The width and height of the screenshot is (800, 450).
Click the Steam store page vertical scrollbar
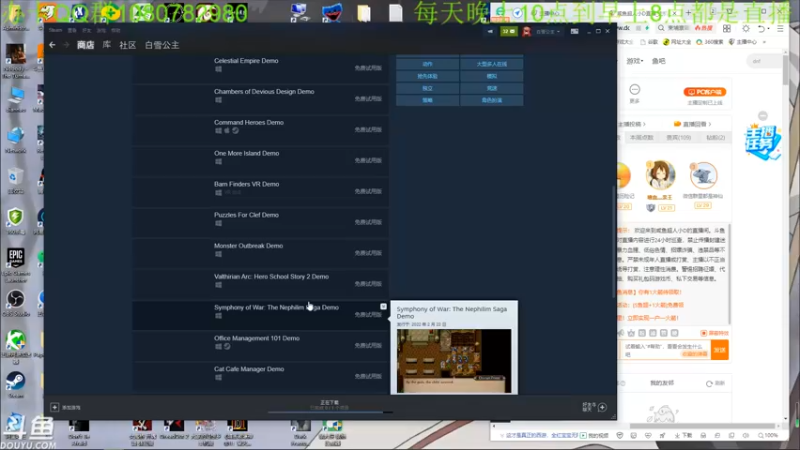(614, 242)
